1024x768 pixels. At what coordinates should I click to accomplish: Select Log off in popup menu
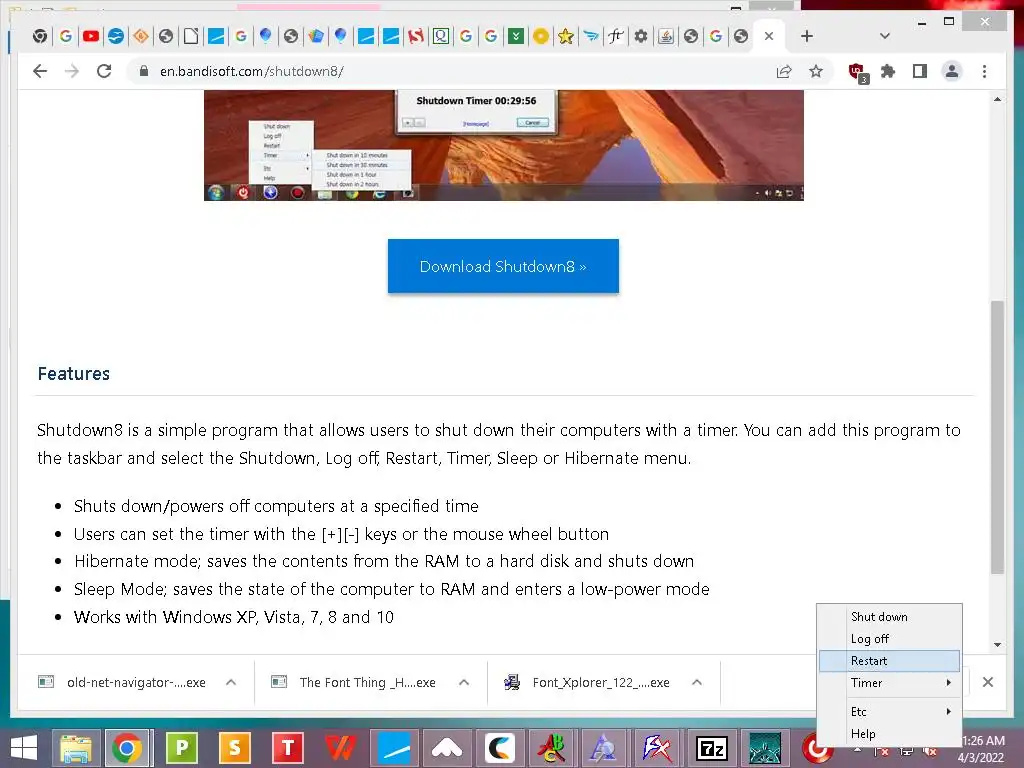(x=889, y=639)
